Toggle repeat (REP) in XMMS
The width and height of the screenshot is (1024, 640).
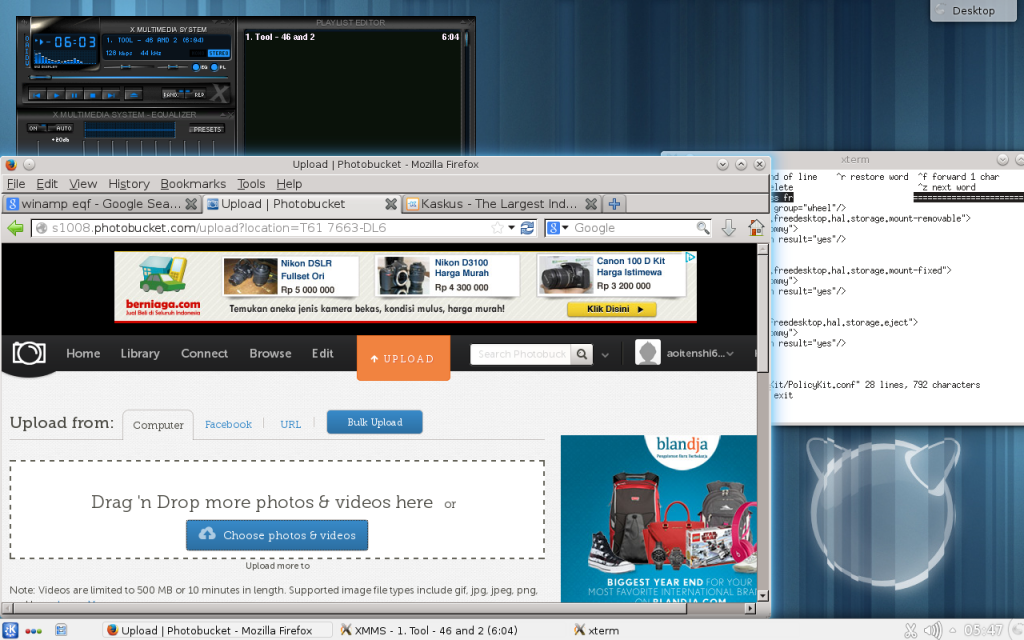coord(195,93)
